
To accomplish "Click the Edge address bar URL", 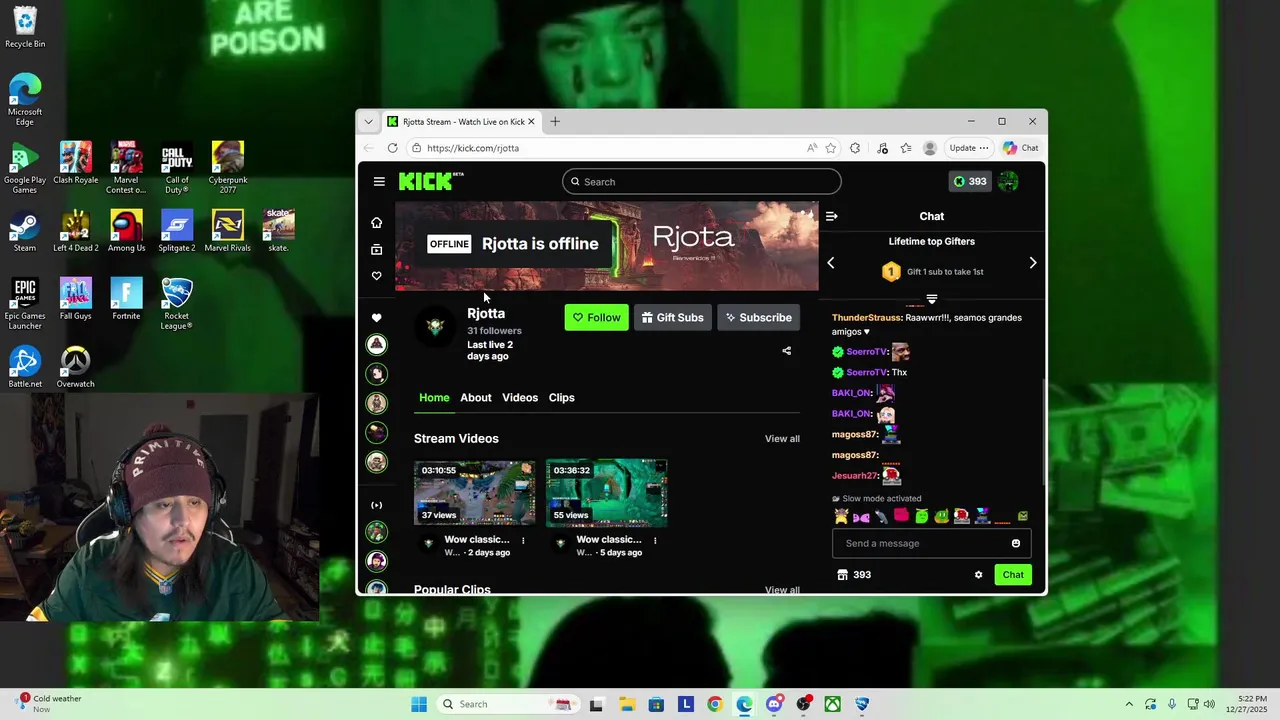I will click(473, 148).
